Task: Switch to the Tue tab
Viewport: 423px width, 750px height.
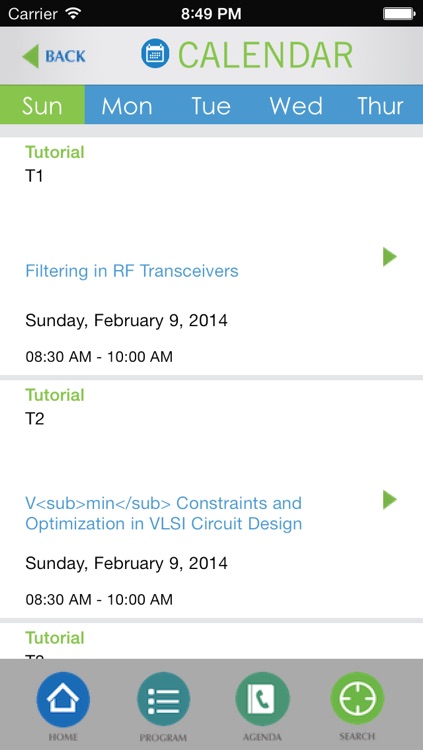Action: pos(211,105)
